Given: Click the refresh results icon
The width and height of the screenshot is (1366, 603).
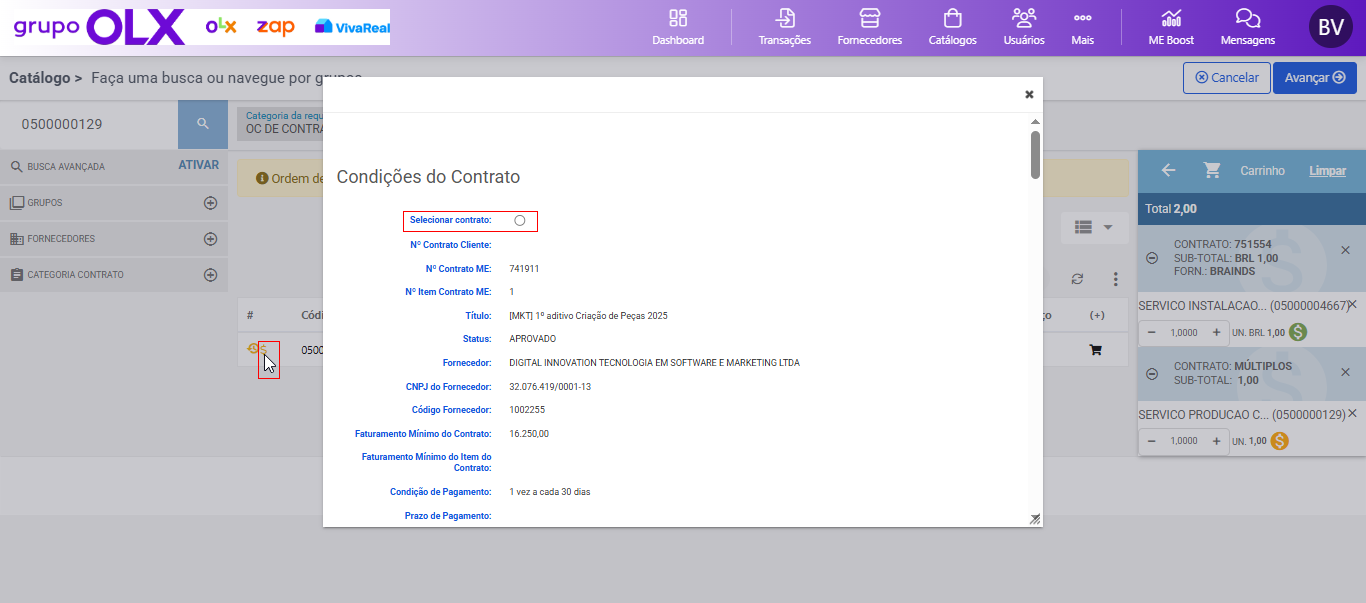Looking at the screenshot, I should click(x=1077, y=279).
